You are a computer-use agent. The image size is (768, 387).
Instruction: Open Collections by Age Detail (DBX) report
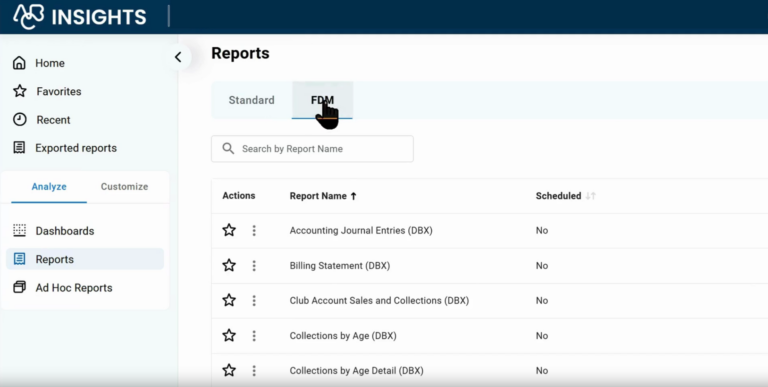[357, 370]
